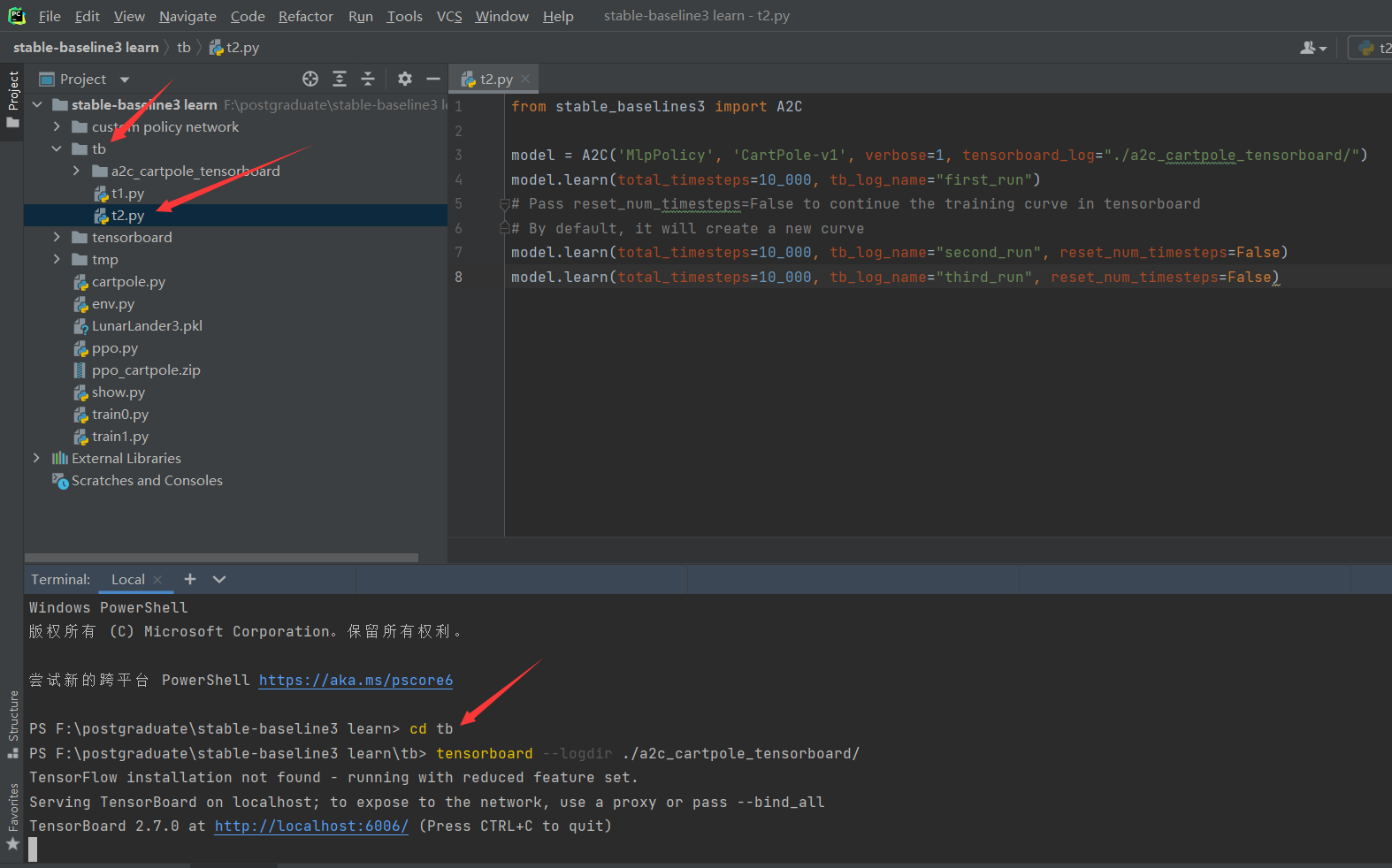Collapse the tb folder
This screenshot has width=1392, height=868.
click(x=57, y=148)
